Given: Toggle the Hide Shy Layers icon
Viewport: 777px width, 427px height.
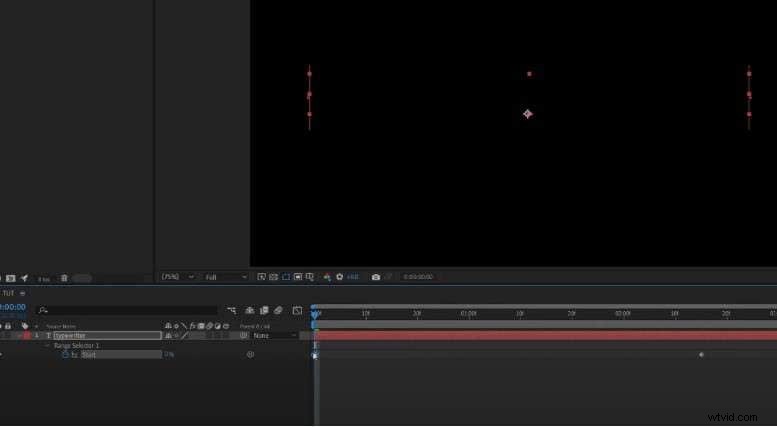Looking at the screenshot, I should point(250,310).
